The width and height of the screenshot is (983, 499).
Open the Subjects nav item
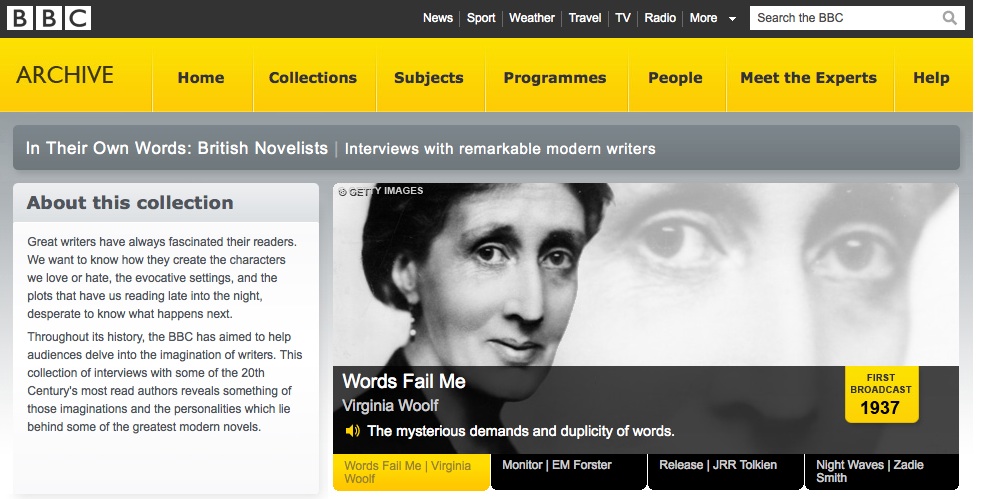click(429, 78)
